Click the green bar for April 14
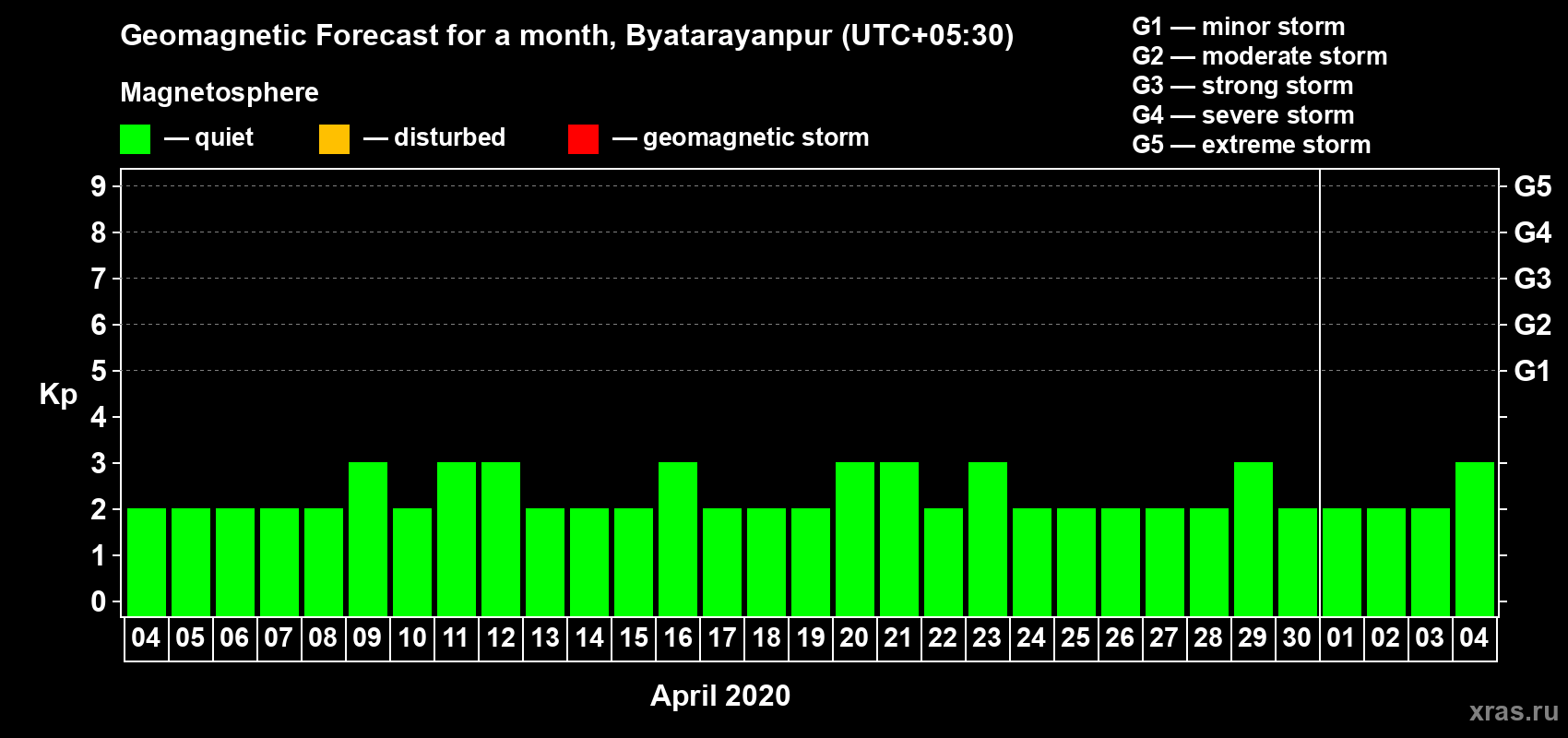This screenshot has width=1568, height=738. pyautogui.click(x=589, y=562)
